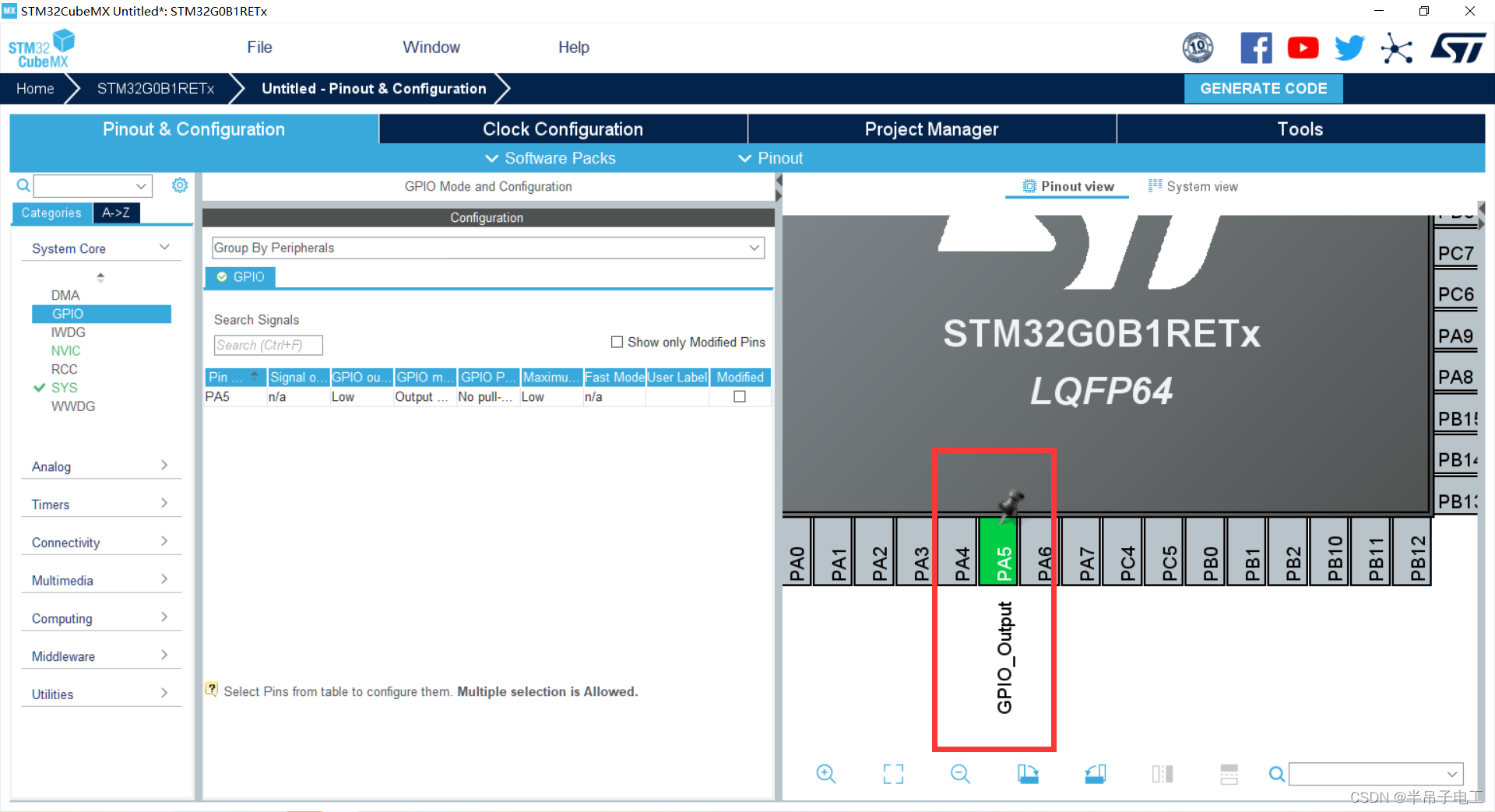Fit pinout to window with best-fit icon
Image resolution: width=1495 pixels, height=812 pixels.
893,774
